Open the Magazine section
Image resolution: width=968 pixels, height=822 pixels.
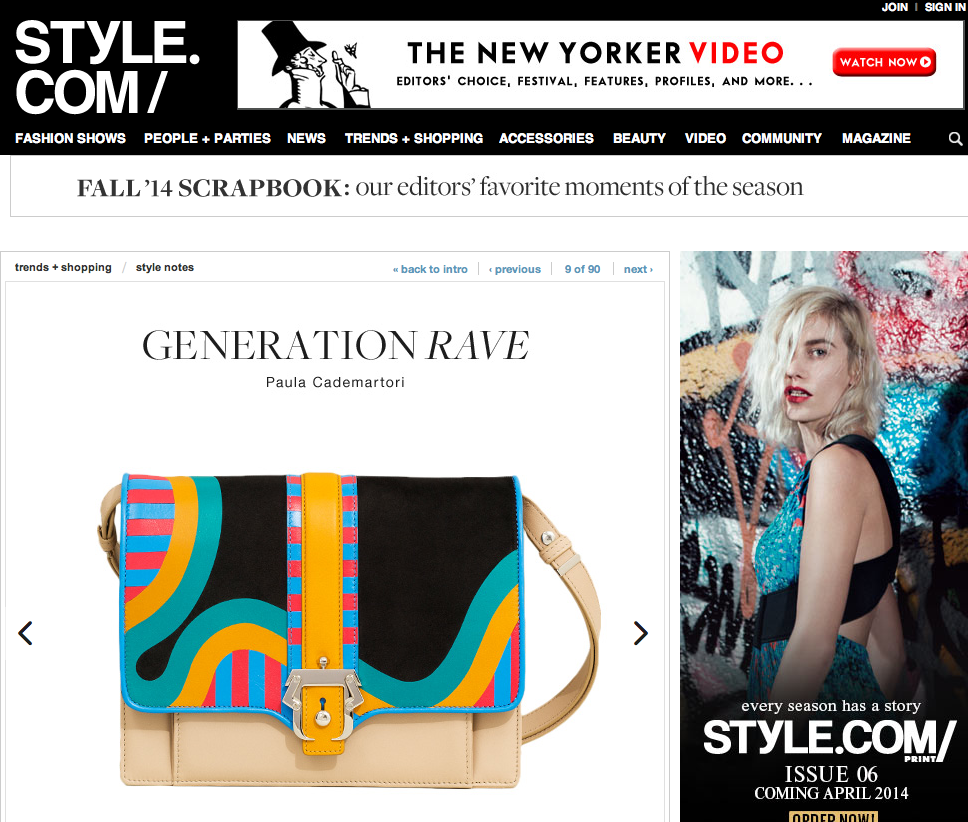click(x=876, y=138)
